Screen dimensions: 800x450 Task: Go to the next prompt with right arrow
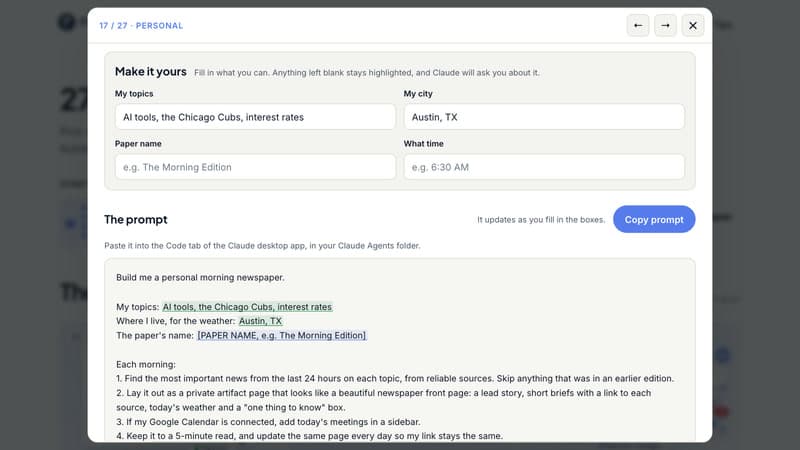(x=665, y=26)
